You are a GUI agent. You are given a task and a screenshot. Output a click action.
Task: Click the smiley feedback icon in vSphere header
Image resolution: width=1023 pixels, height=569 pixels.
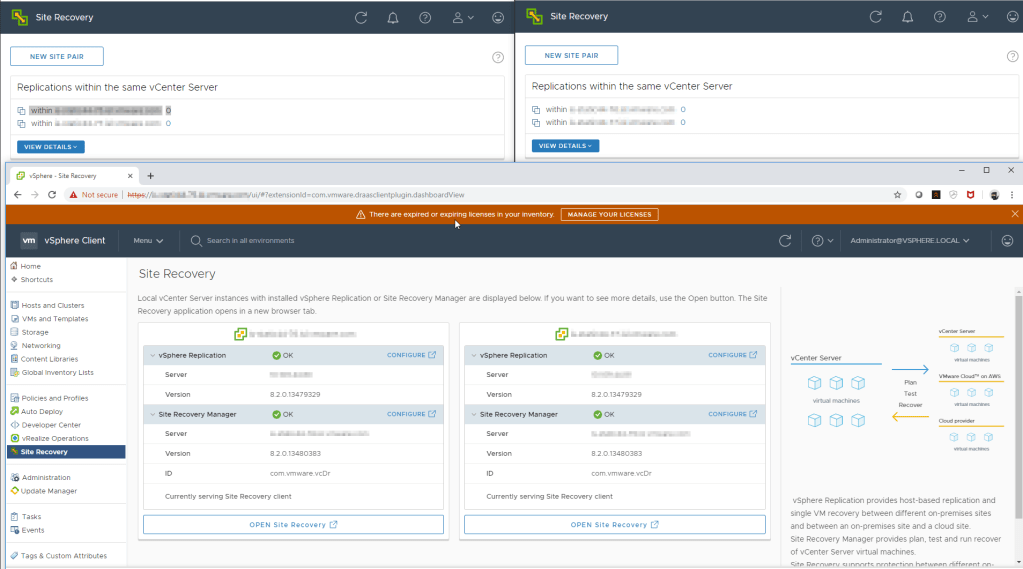point(1007,241)
